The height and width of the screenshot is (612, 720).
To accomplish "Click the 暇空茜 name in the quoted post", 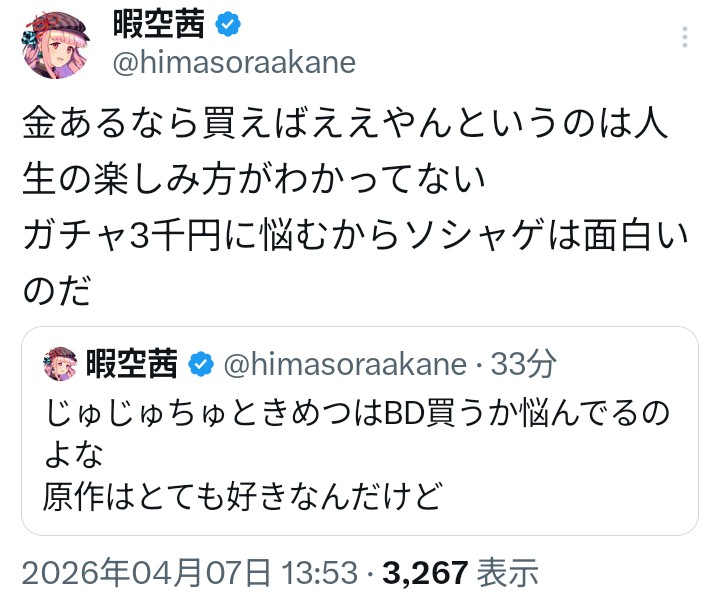I will (133, 365).
